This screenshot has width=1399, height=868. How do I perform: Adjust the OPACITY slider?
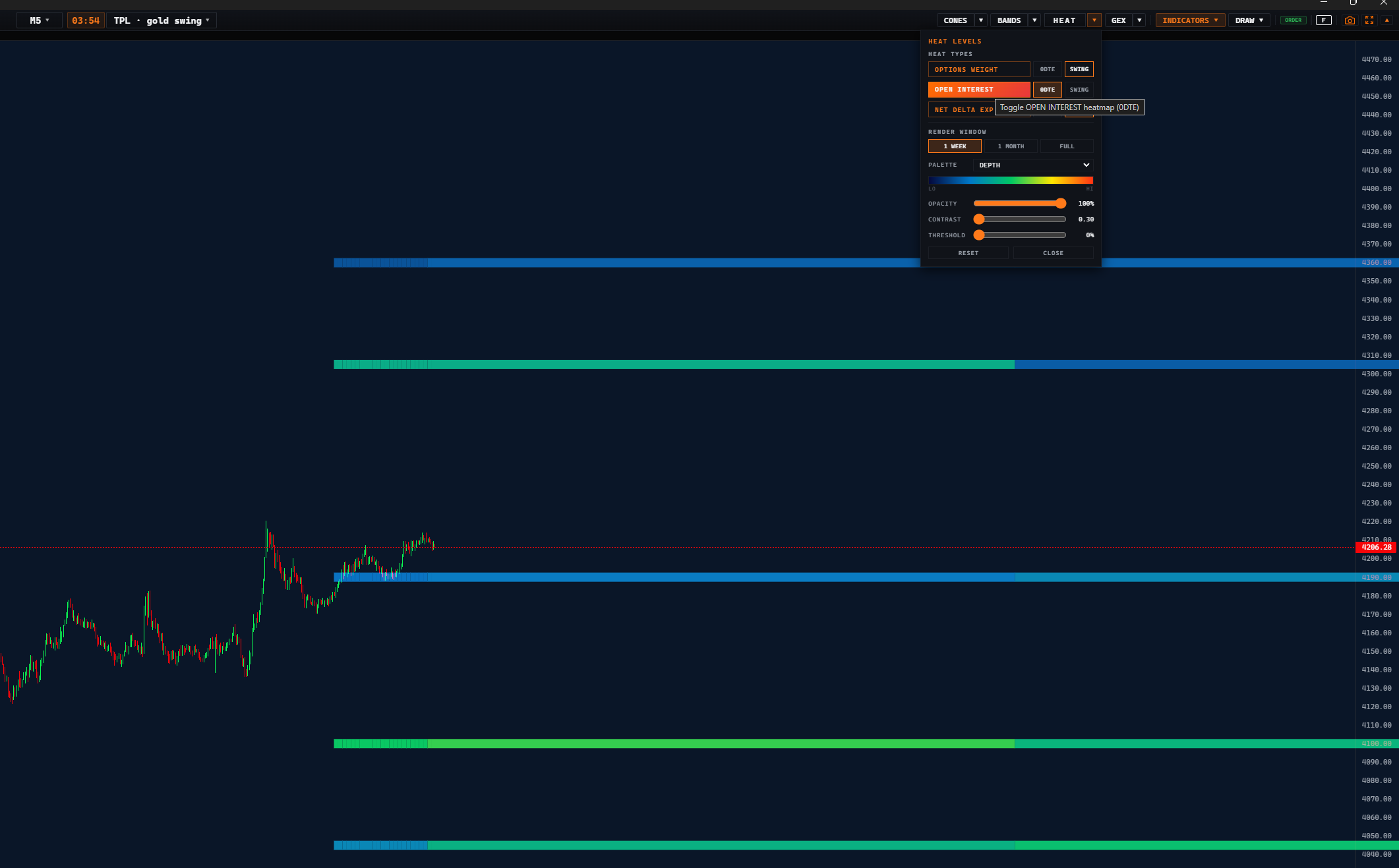point(1020,203)
